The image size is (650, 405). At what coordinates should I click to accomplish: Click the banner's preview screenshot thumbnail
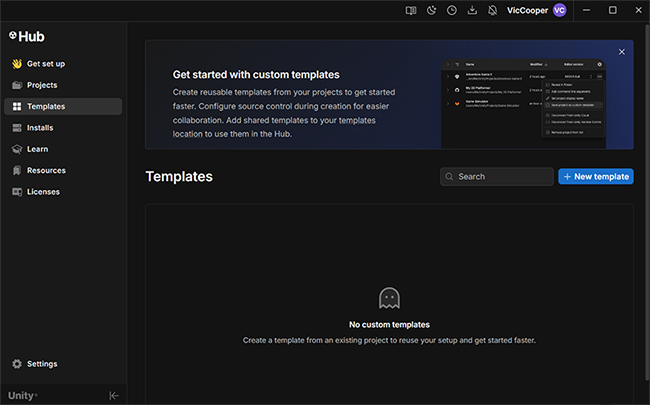524,104
